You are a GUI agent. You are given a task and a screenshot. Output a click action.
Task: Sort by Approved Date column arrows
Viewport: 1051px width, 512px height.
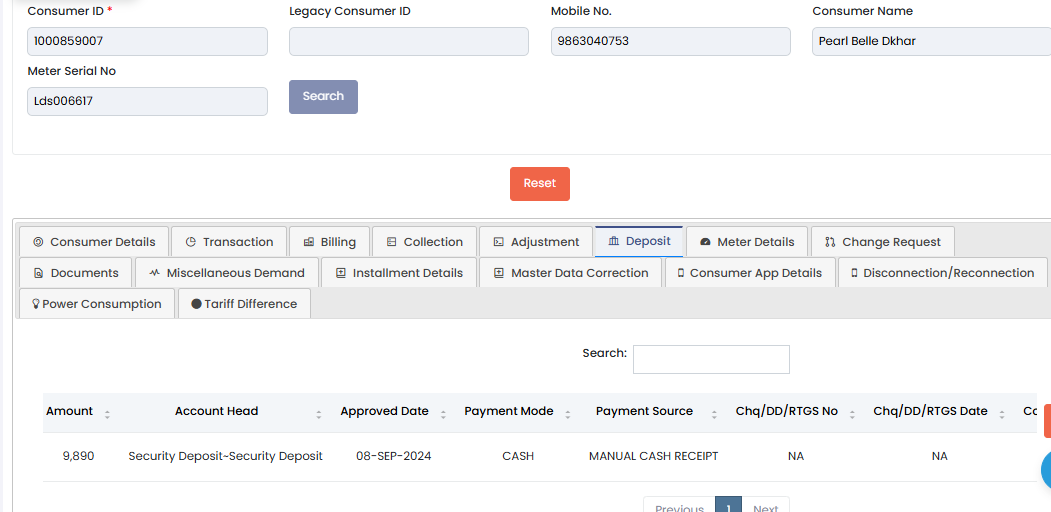(443, 414)
